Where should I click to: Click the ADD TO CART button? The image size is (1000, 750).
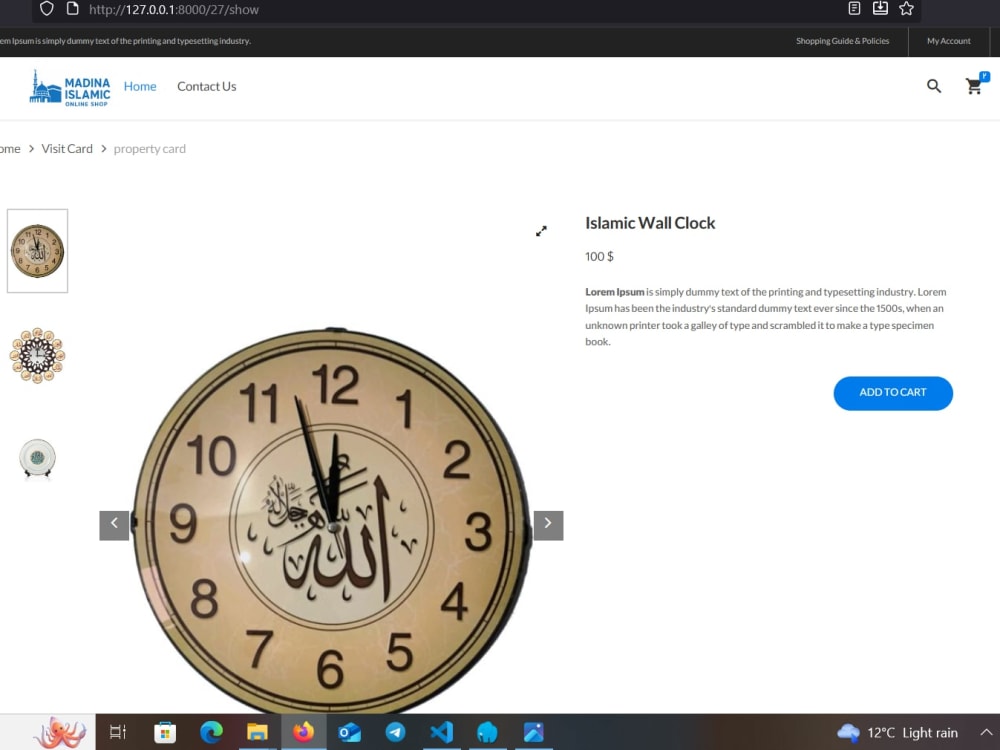pyautogui.click(x=893, y=393)
